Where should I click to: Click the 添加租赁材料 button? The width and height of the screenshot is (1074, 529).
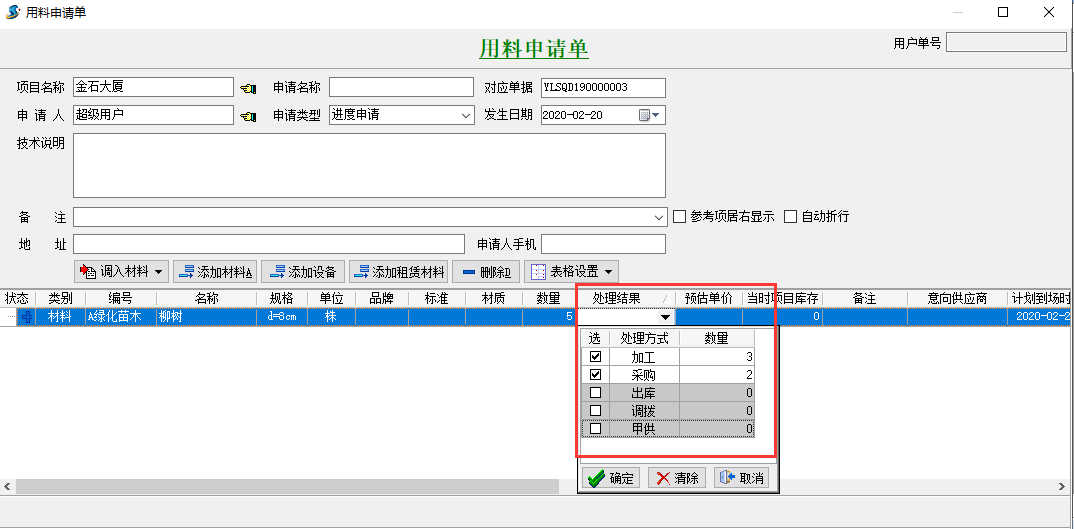(399, 271)
